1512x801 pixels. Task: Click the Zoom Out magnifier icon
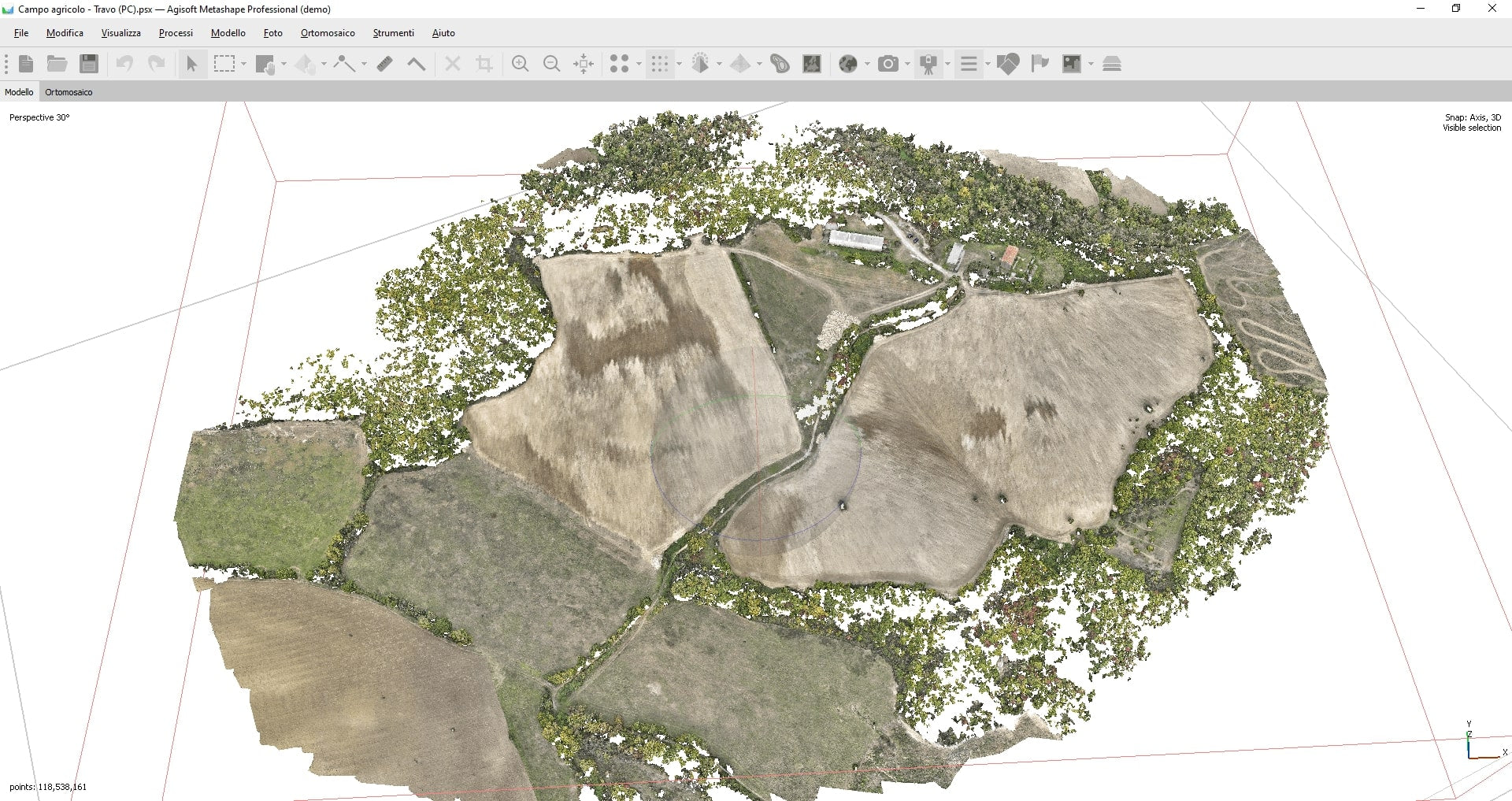click(x=552, y=64)
